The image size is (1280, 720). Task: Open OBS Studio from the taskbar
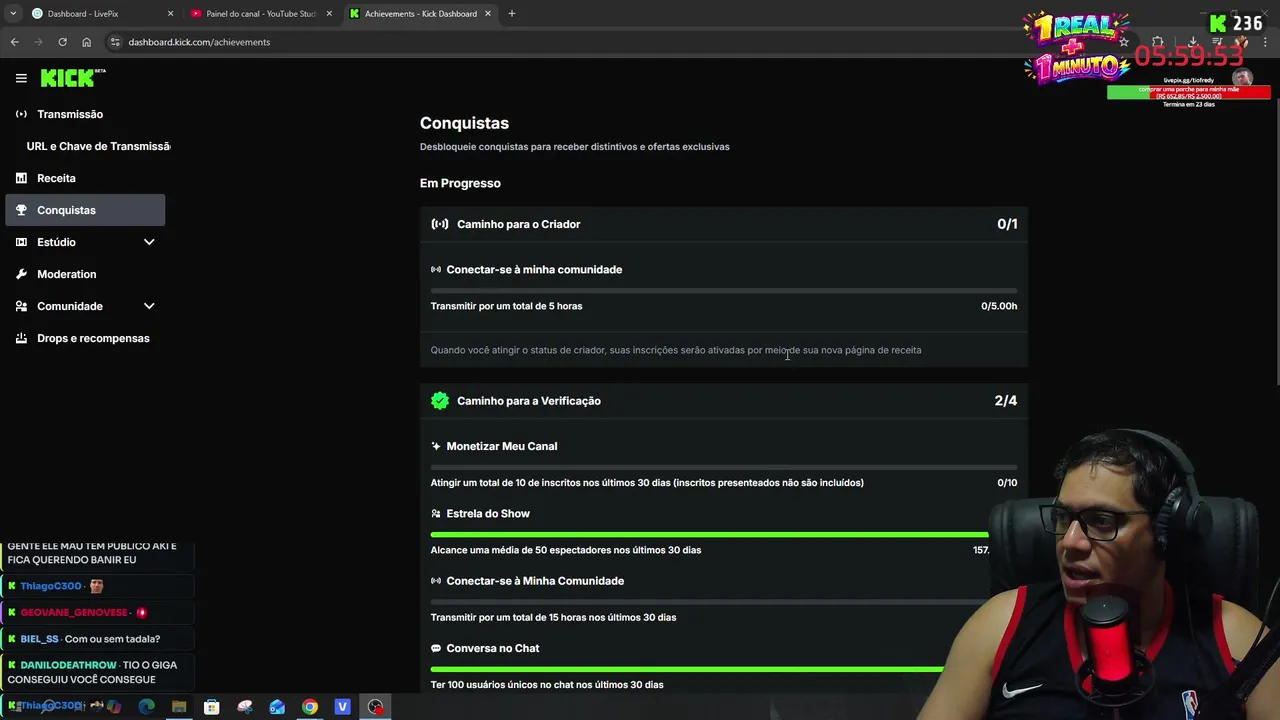tap(375, 707)
